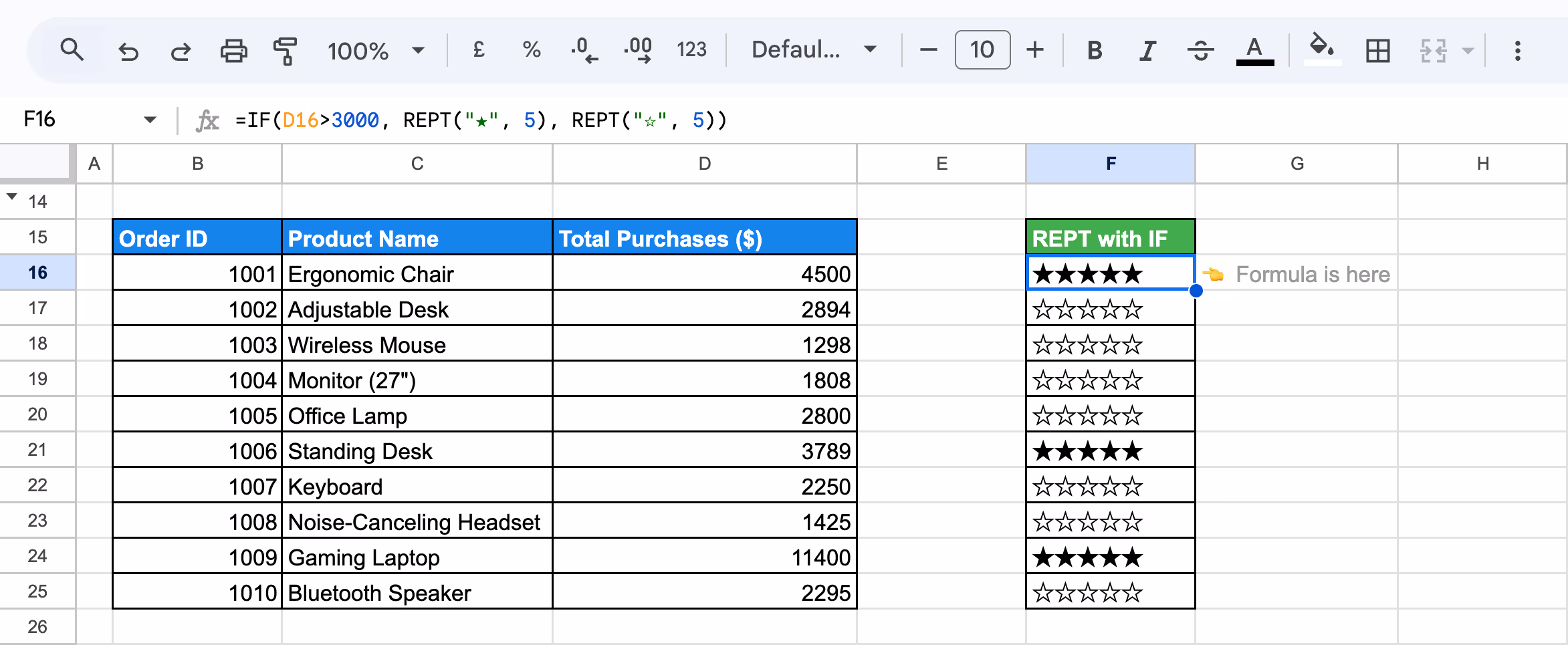1568x645 pixels.
Task: Increase font size with plus button
Action: click(1035, 49)
